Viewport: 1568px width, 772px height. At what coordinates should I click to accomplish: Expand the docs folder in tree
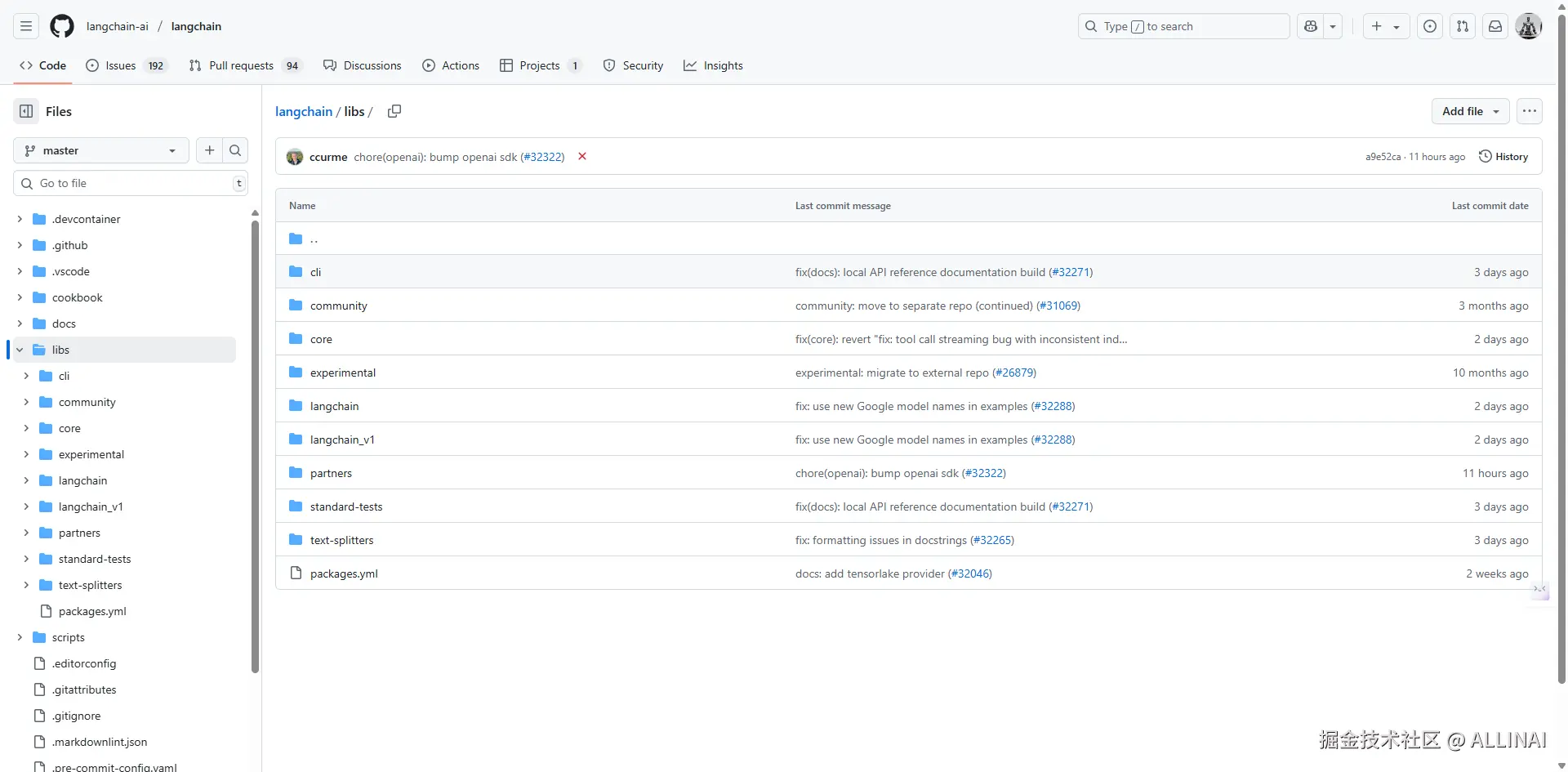pos(20,324)
